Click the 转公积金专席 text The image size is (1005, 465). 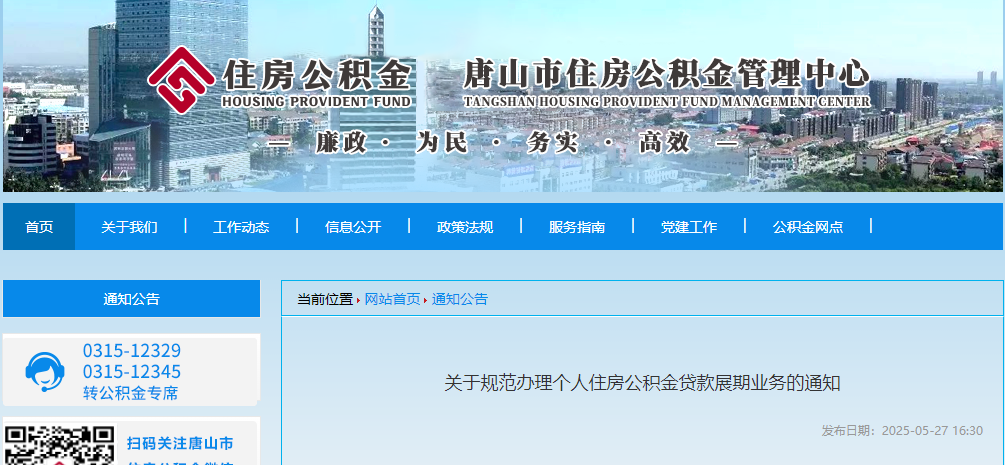130,393
